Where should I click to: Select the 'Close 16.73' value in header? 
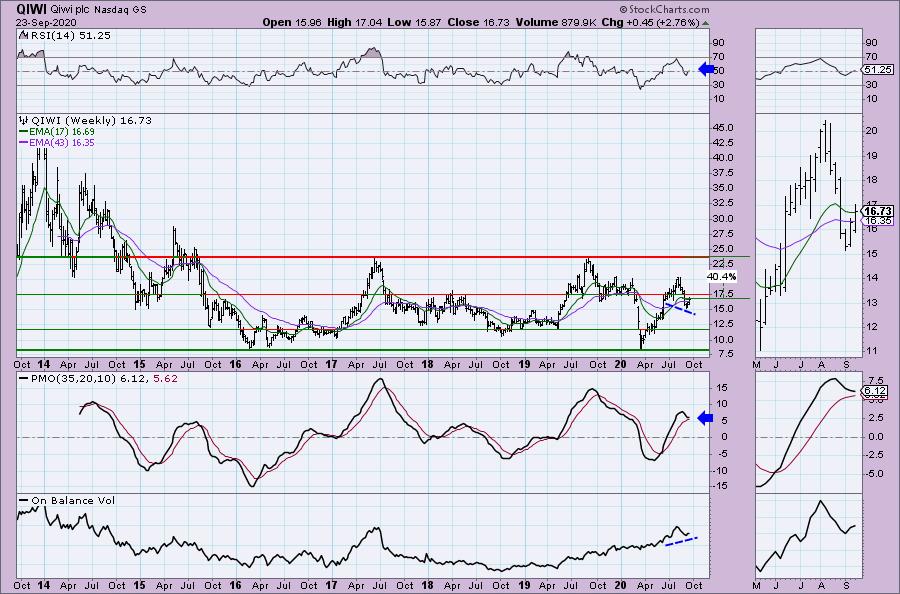[478, 22]
